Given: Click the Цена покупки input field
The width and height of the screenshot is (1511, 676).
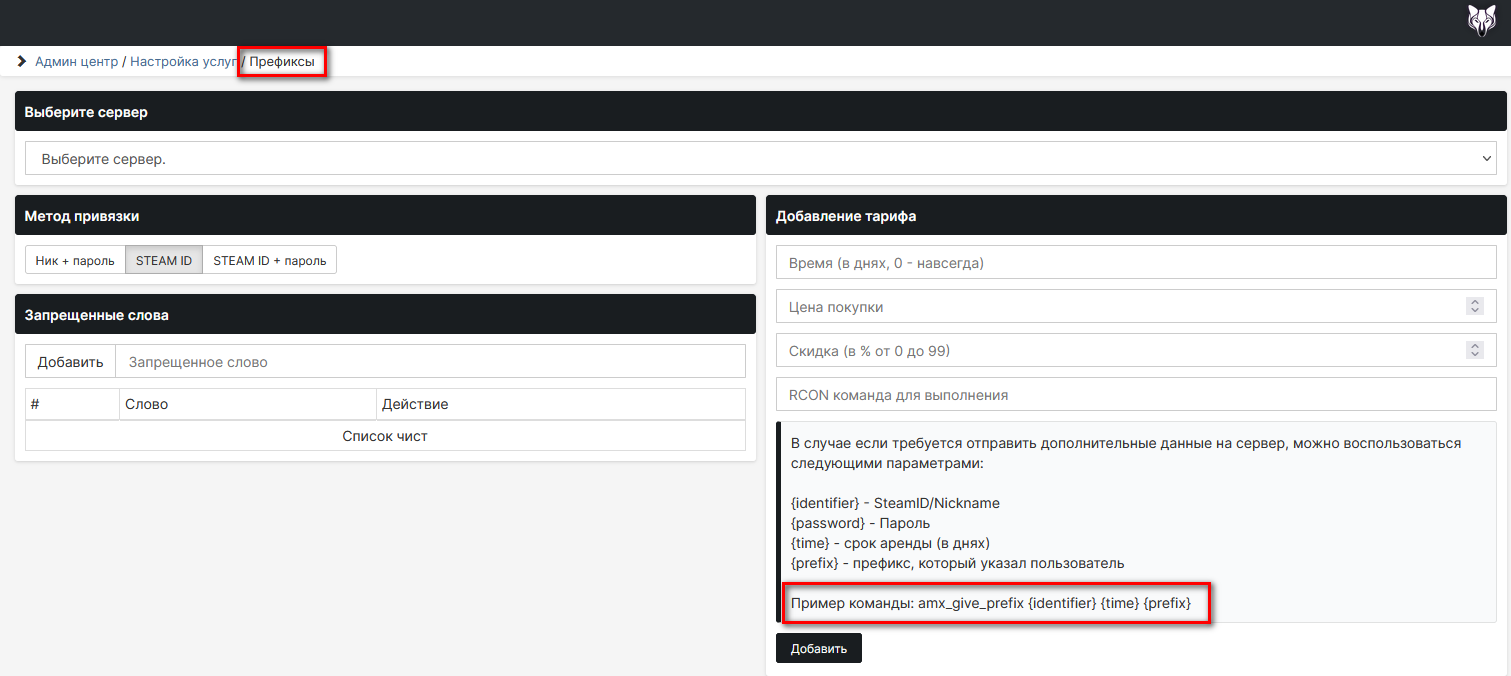Looking at the screenshot, I should [1136, 307].
